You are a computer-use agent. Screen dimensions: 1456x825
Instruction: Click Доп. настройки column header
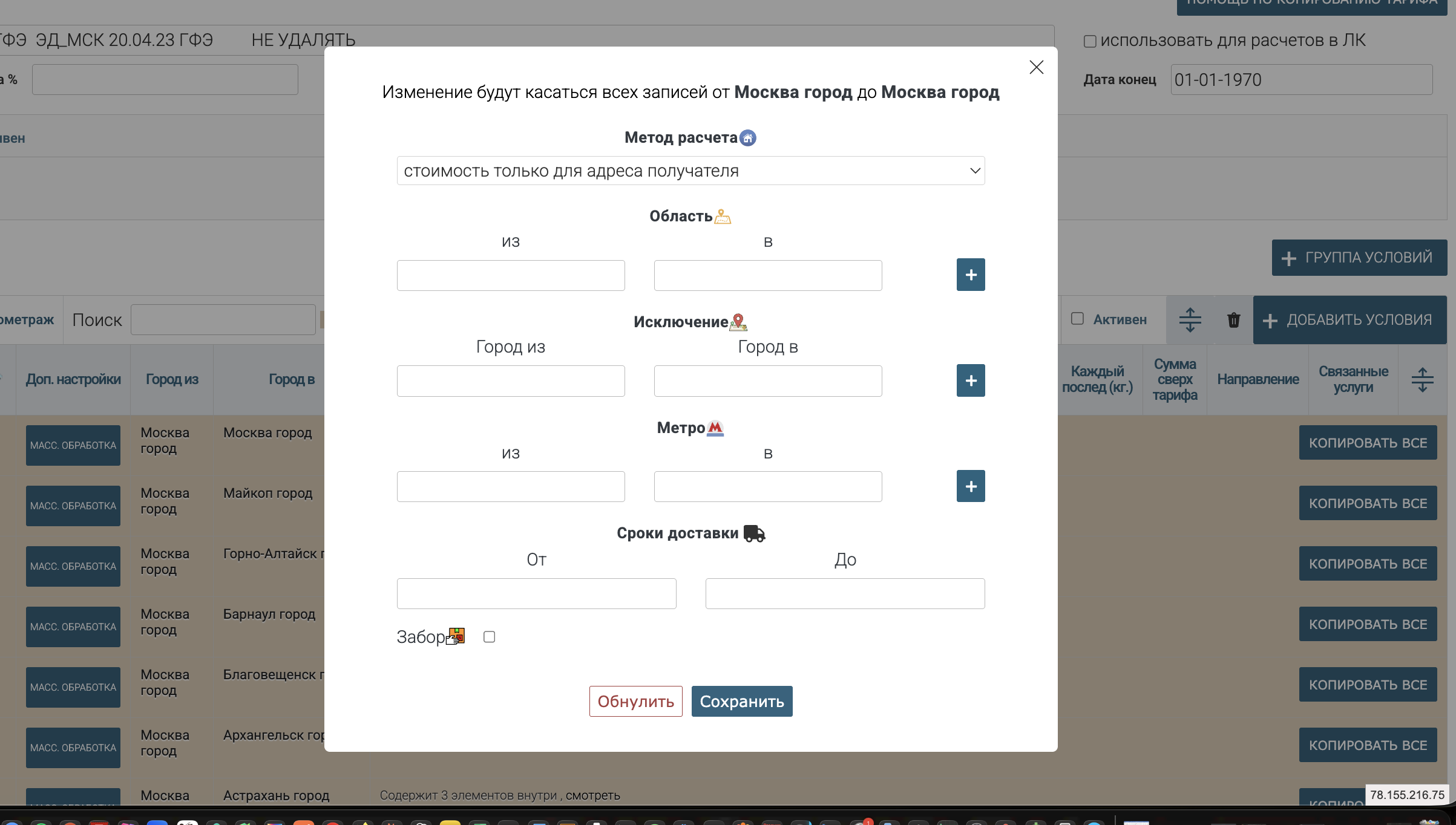tap(73, 379)
